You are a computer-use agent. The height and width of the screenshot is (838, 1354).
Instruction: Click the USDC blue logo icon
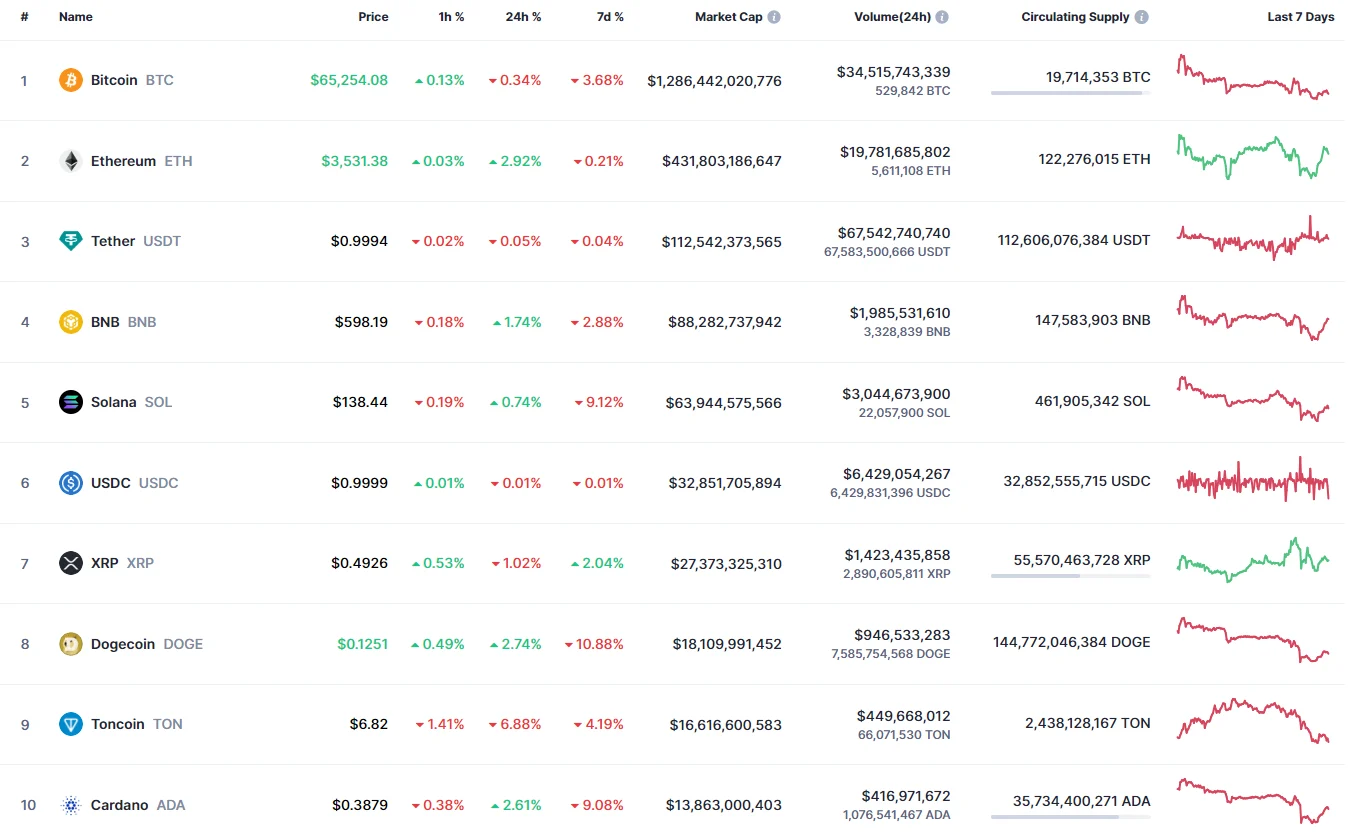point(71,483)
